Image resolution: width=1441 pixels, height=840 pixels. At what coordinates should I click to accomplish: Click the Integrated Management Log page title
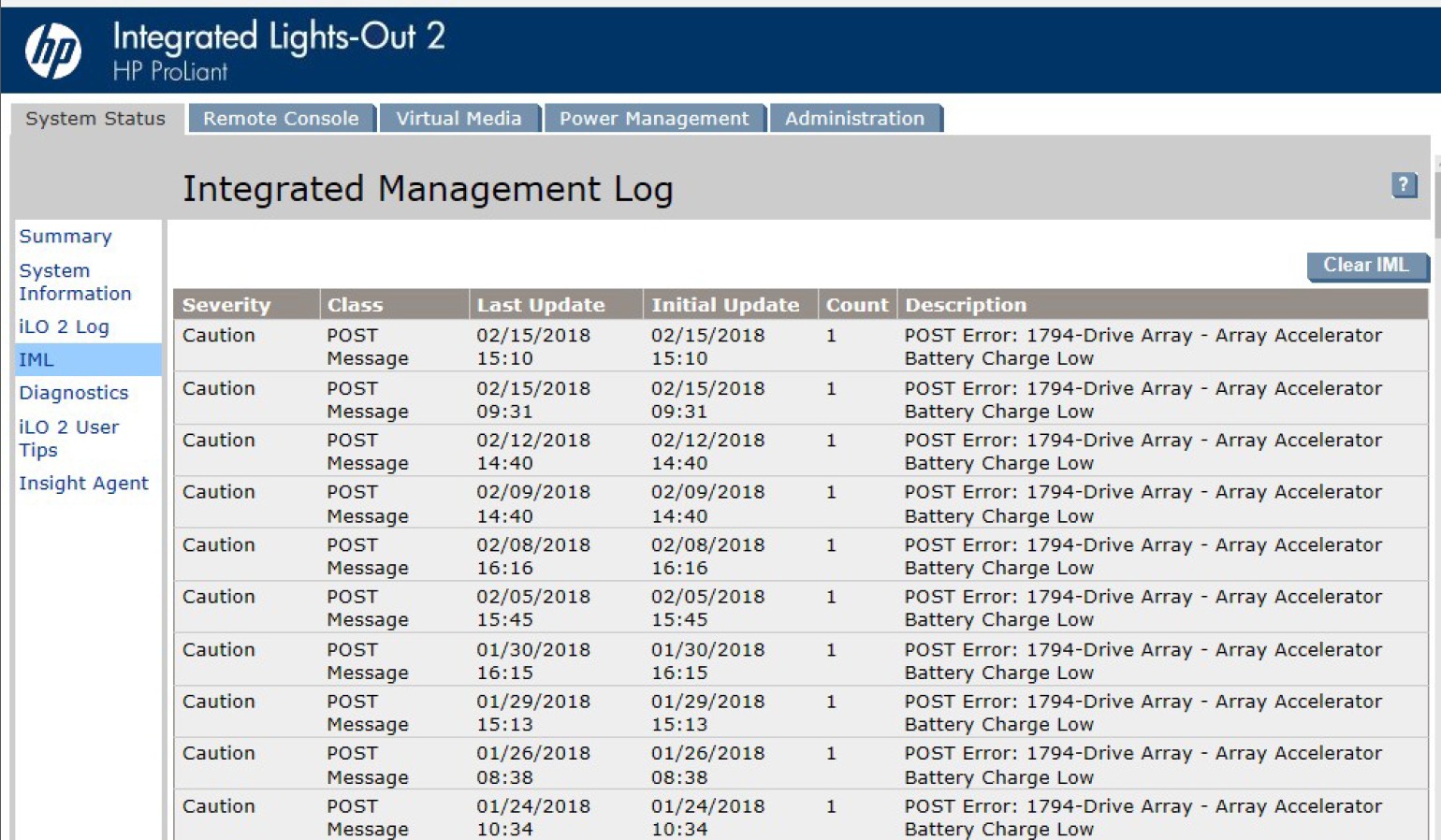click(428, 189)
